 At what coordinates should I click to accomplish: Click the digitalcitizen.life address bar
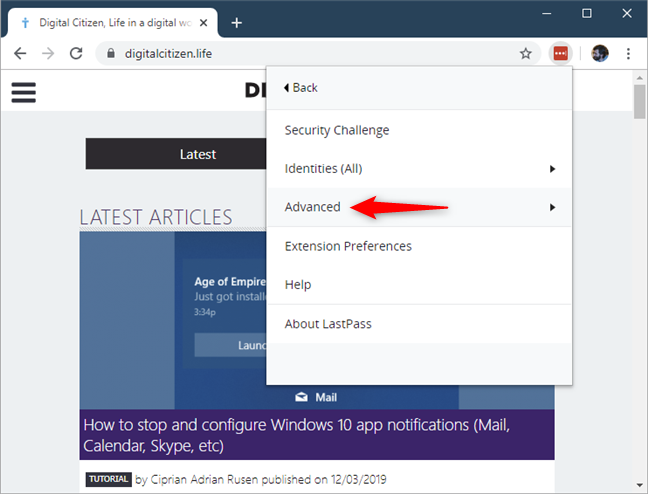point(318,53)
